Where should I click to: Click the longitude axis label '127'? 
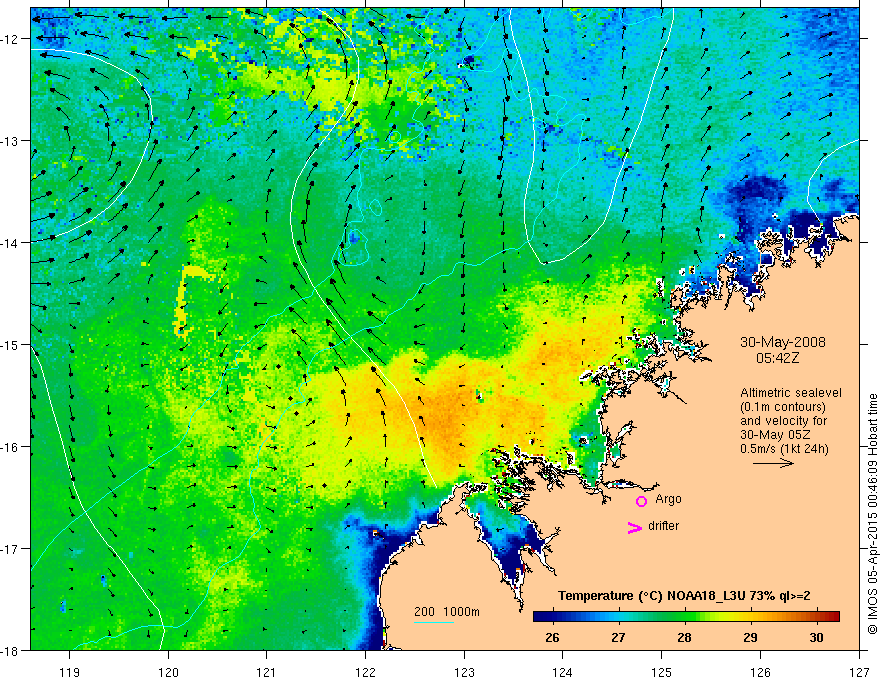pyautogui.click(x=859, y=672)
